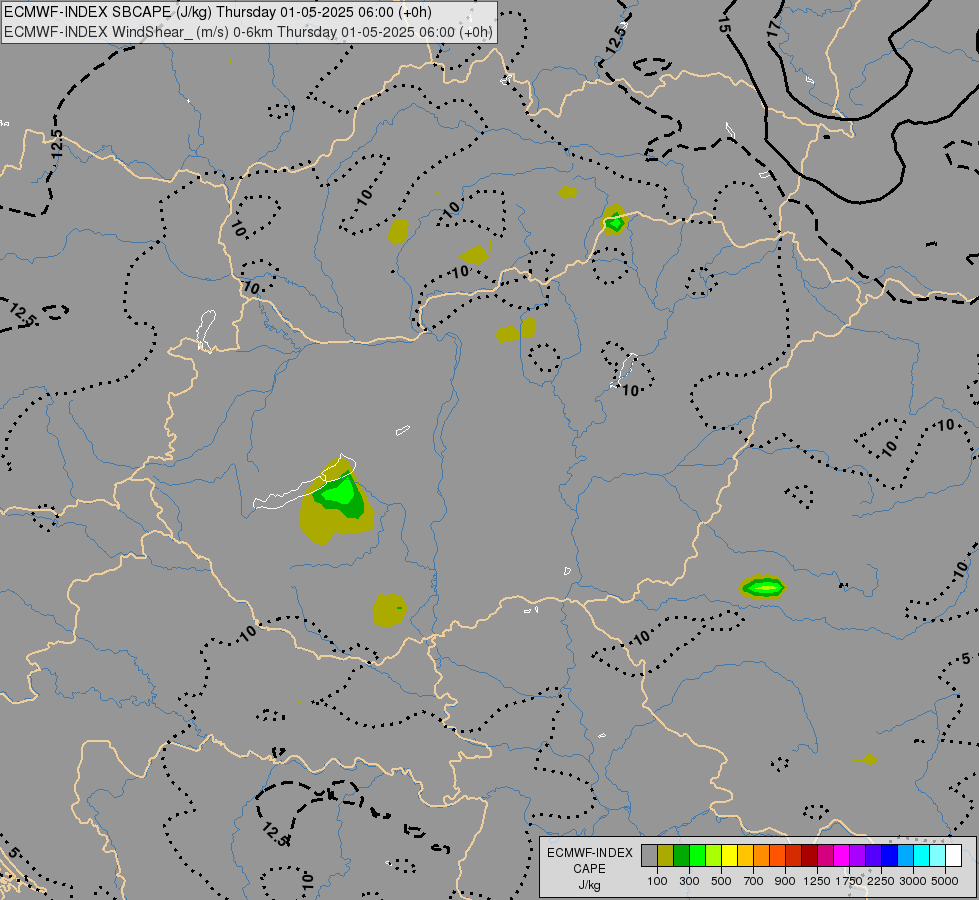Click the legend tick label 700

point(754,881)
